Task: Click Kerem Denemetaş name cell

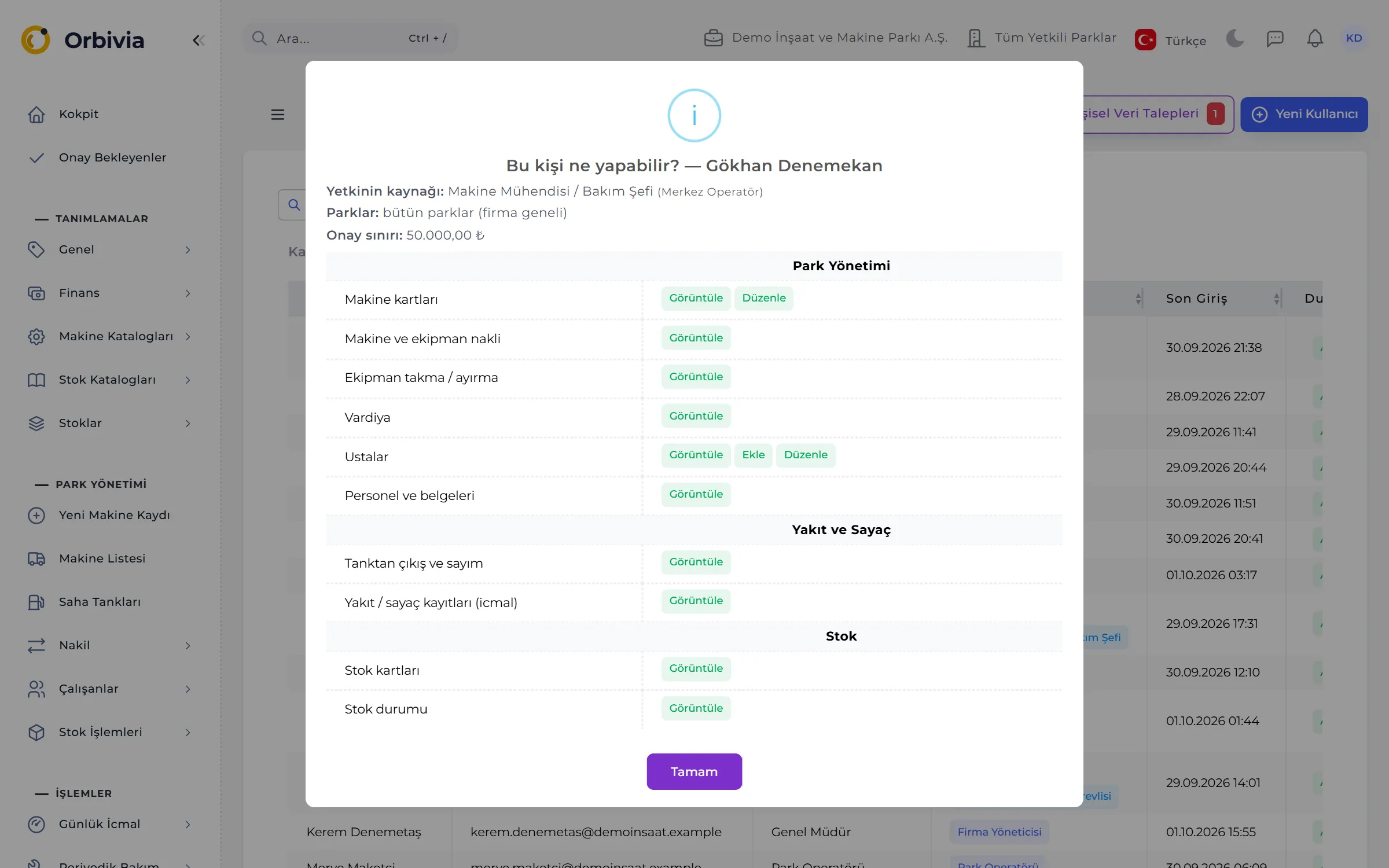Action: click(363, 832)
